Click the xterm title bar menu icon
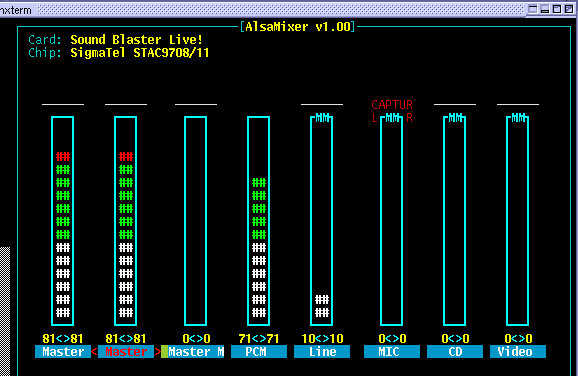Image resolution: width=578 pixels, height=376 pixels. point(533,9)
